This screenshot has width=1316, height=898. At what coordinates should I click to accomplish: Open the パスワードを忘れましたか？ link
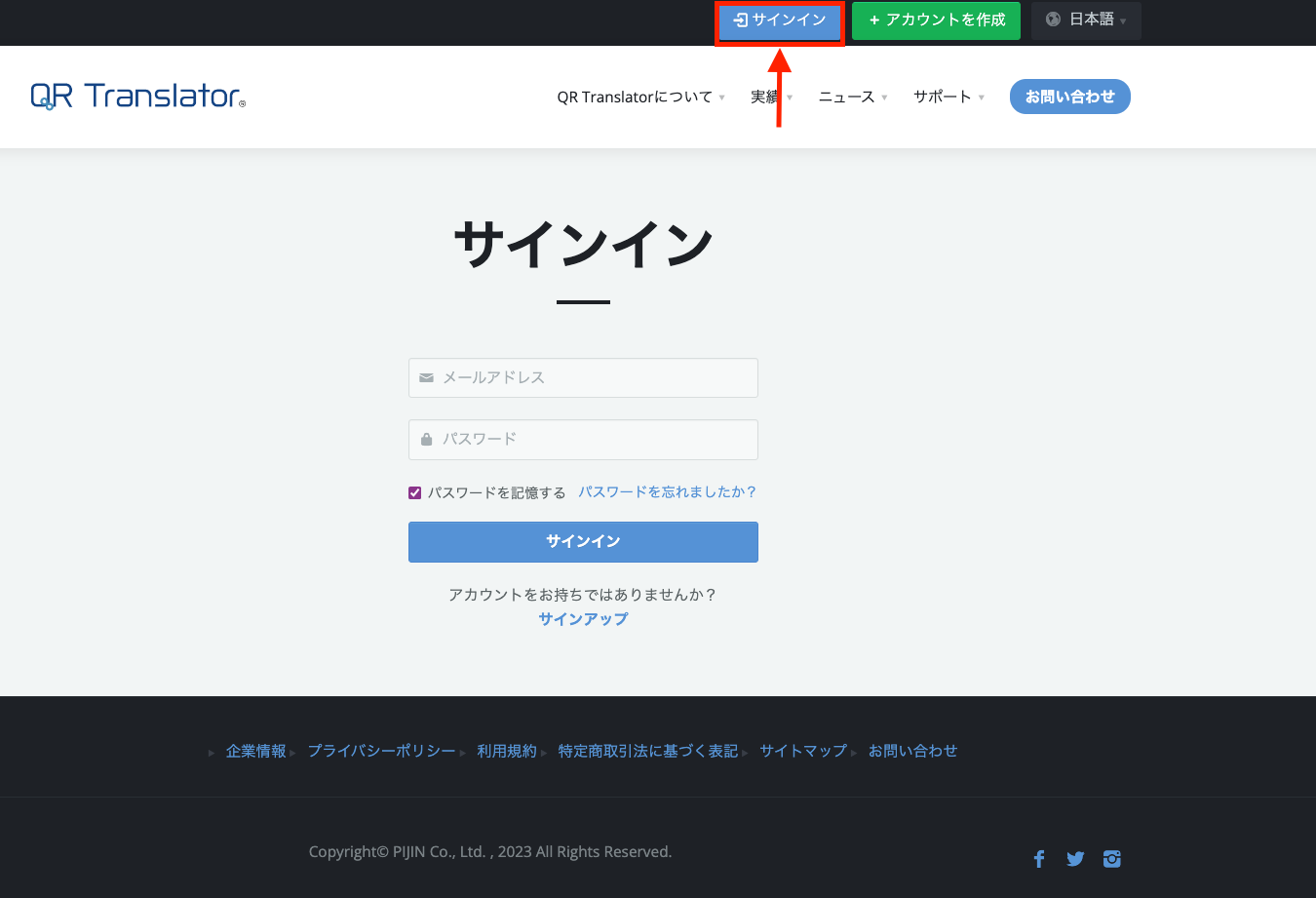coord(668,492)
